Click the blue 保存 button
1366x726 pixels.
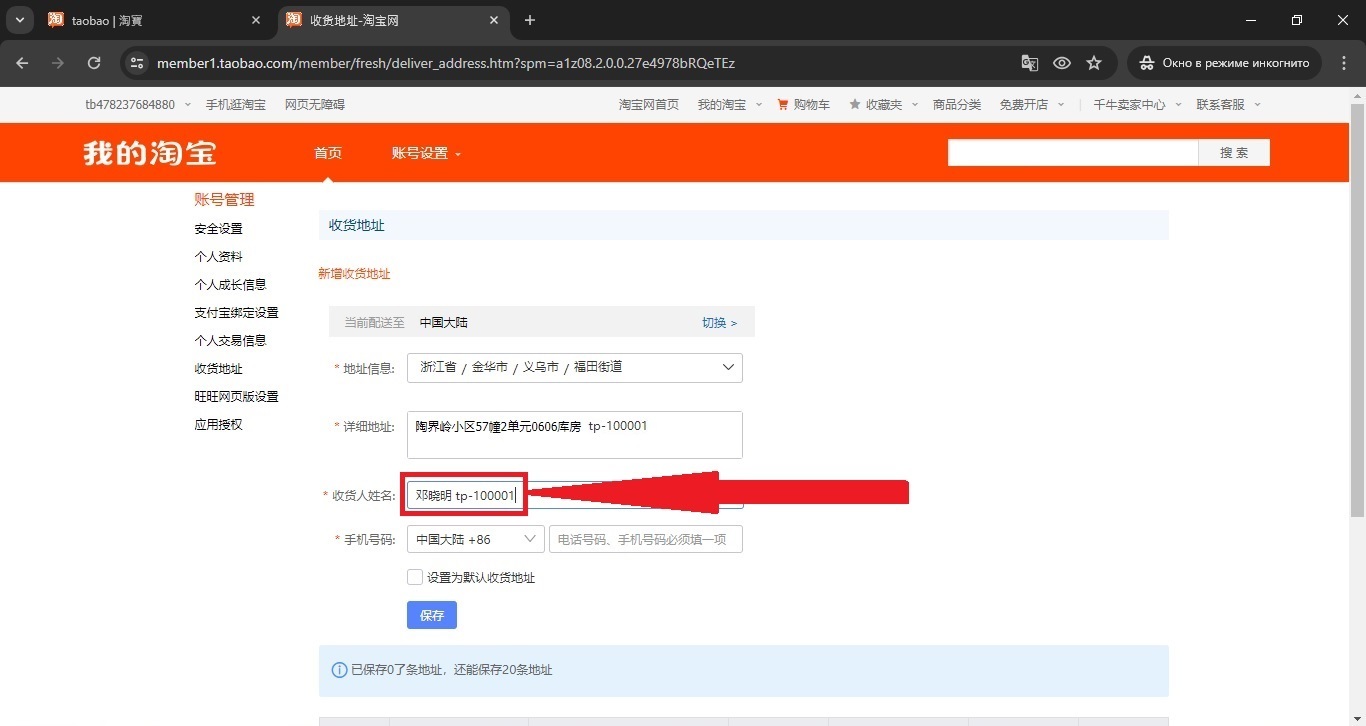432,615
